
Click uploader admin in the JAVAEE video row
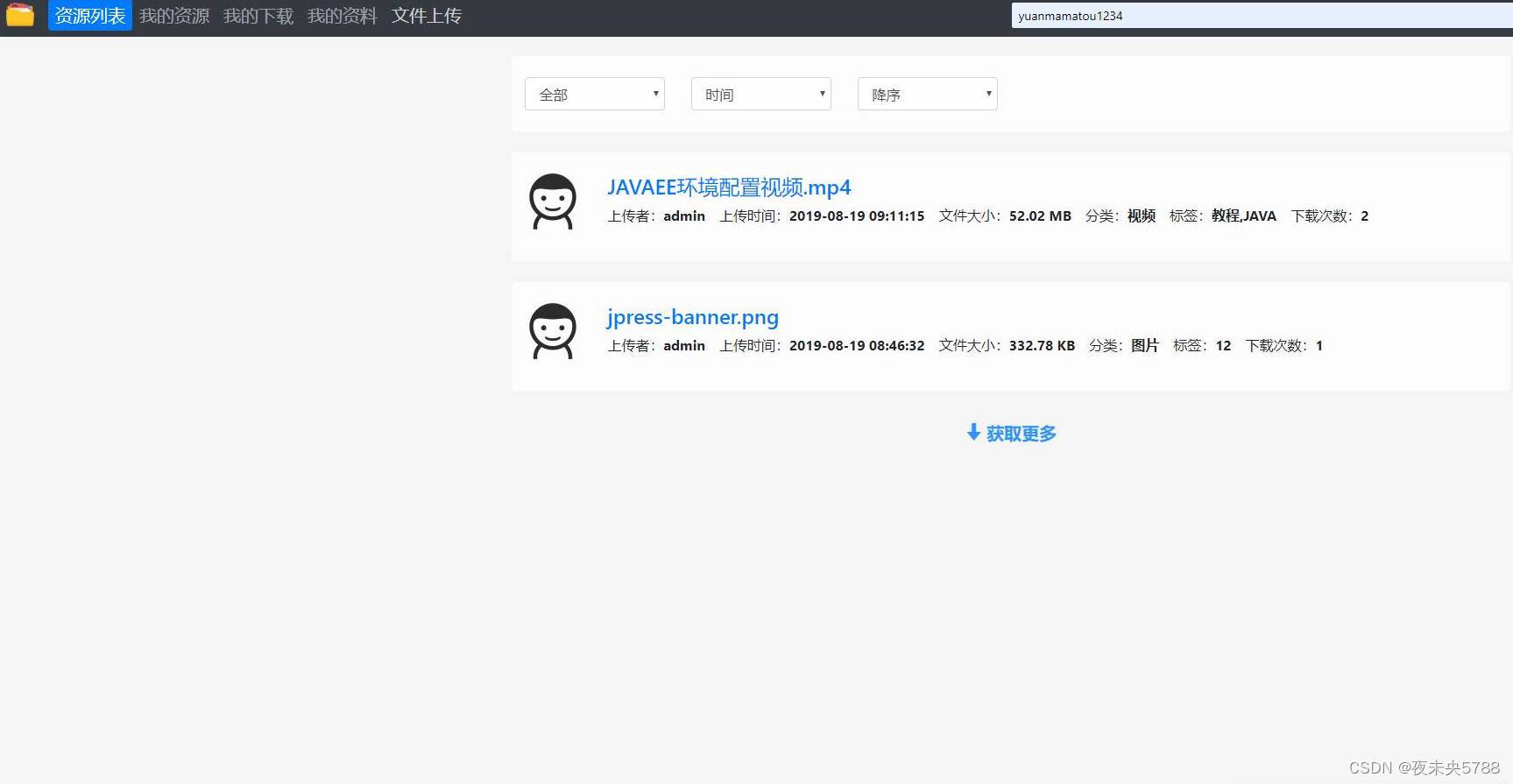pos(684,215)
